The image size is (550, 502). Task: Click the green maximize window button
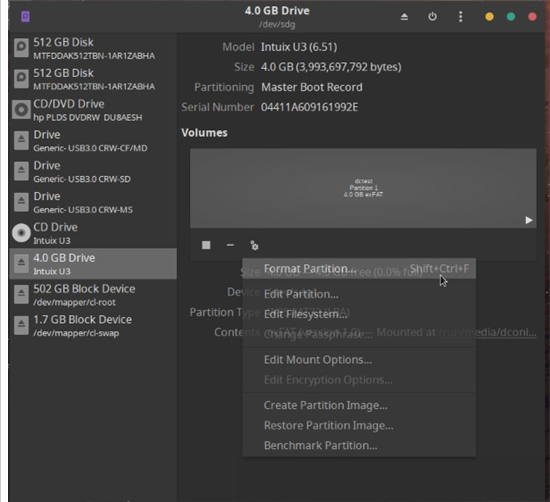511,16
